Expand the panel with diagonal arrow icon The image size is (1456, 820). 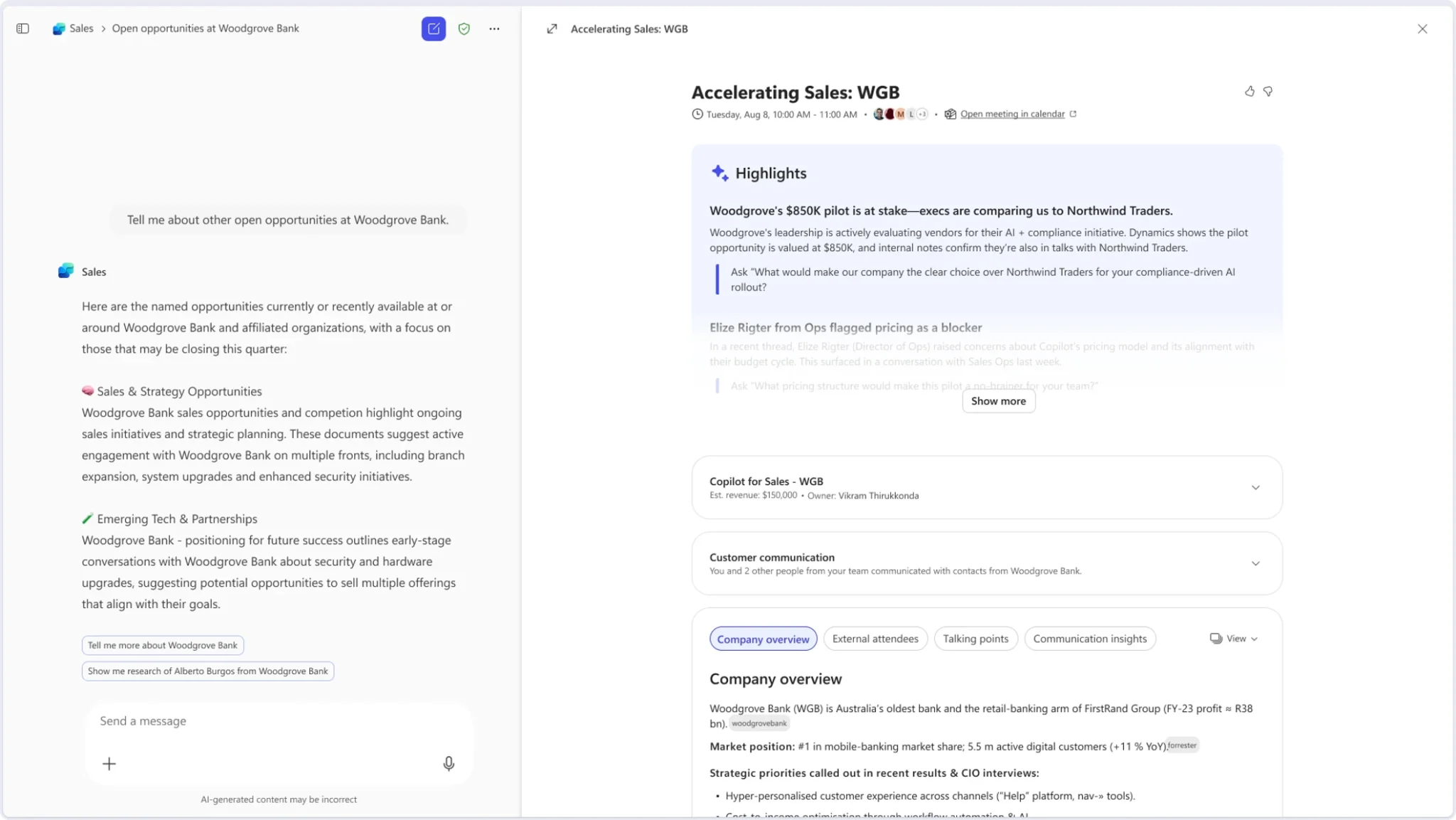click(552, 28)
